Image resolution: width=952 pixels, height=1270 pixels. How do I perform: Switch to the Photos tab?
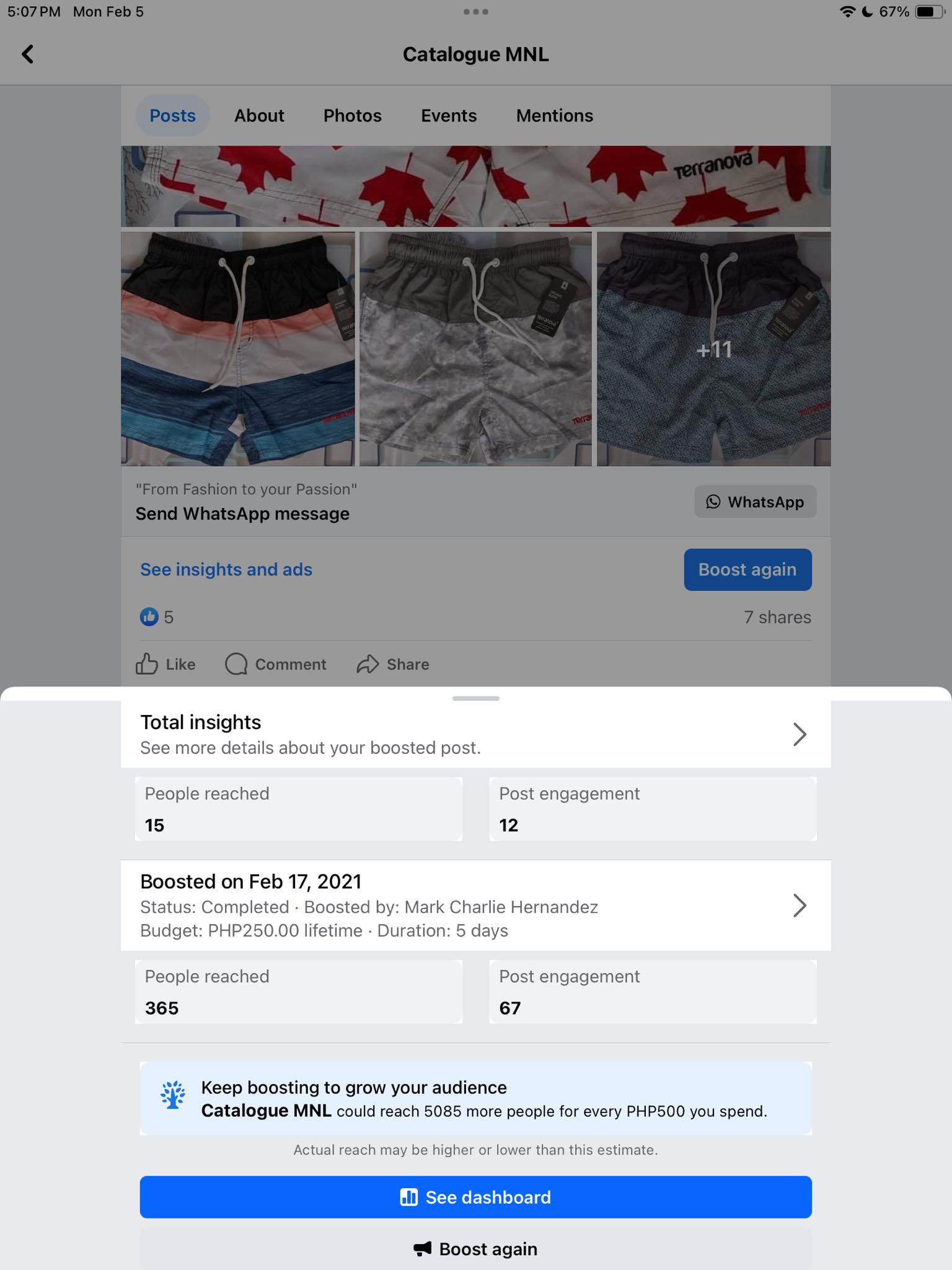[352, 116]
